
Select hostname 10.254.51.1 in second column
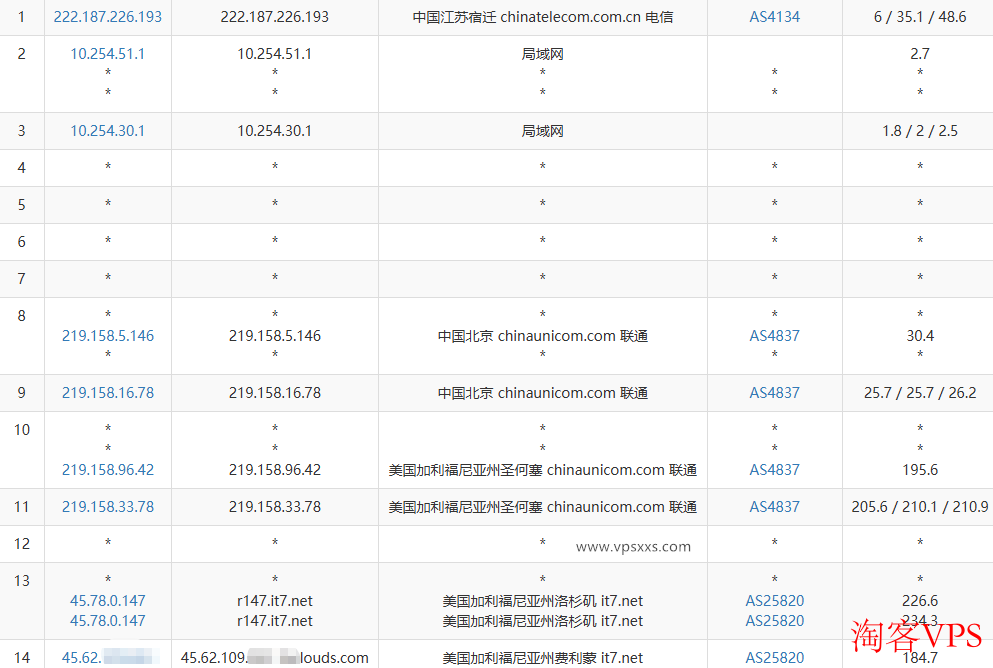[x=275, y=54]
